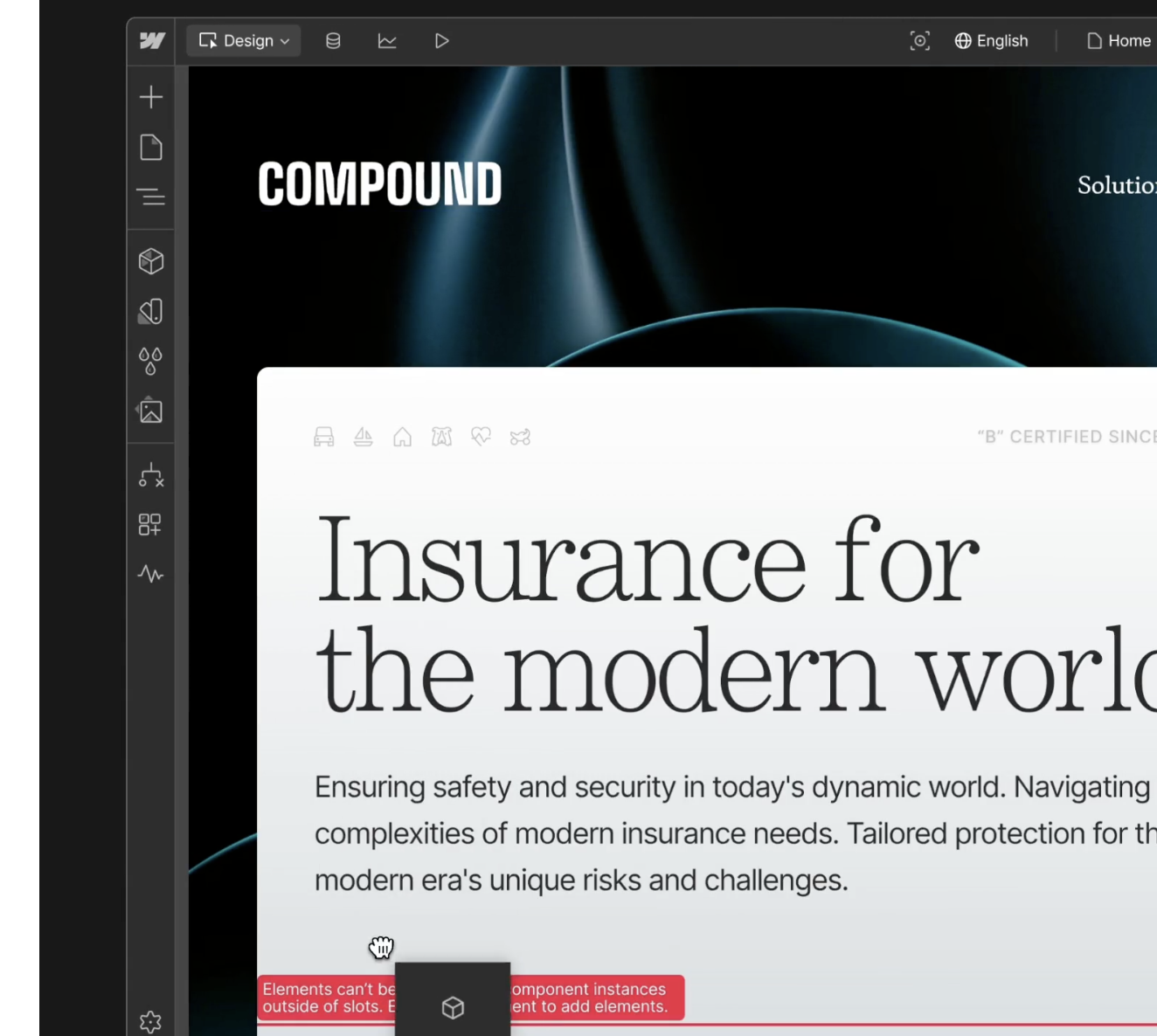The width and height of the screenshot is (1157, 1036).
Task: Open the Home page selector
Action: [x=1119, y=41]
